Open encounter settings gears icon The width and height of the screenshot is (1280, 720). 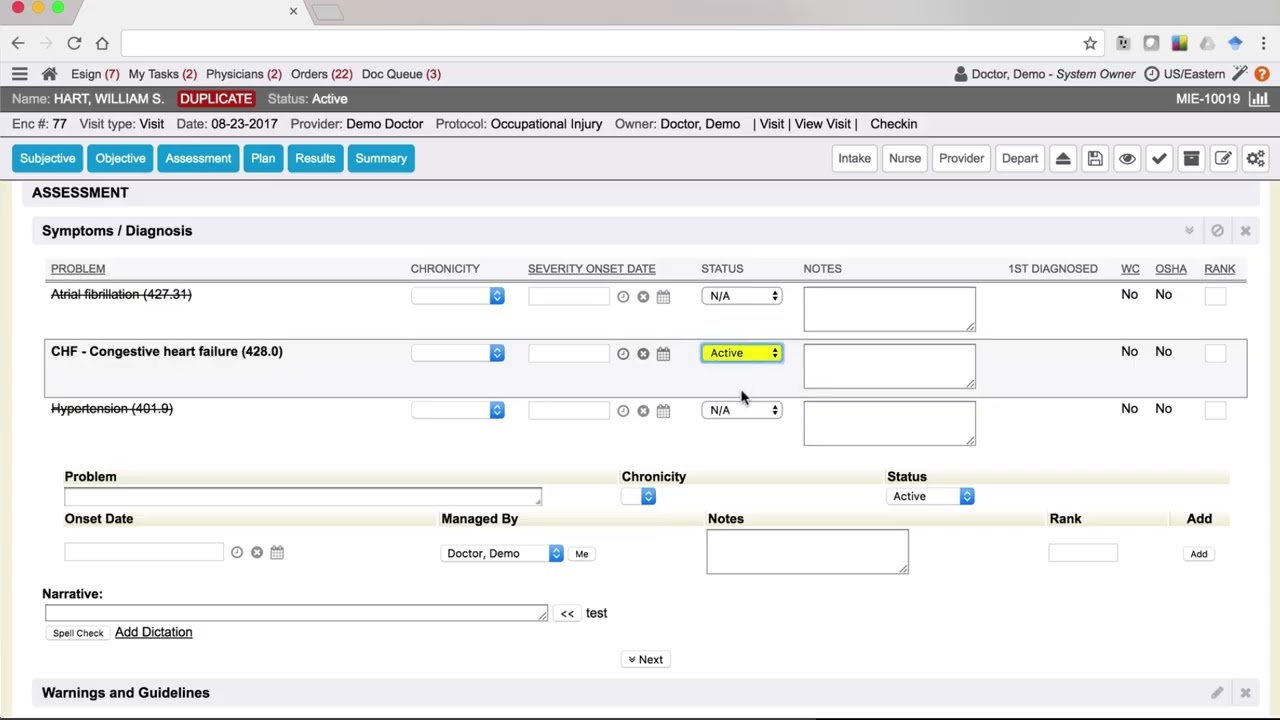[x=1255, y=158]
